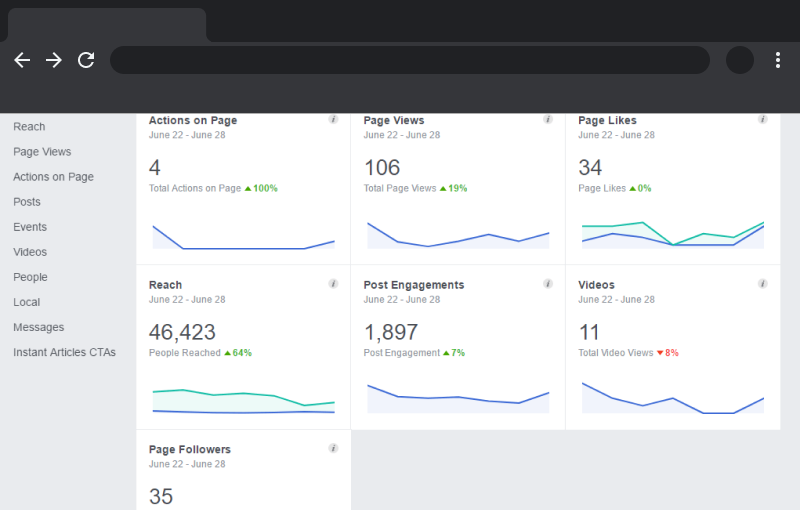This screenshot has width=800, height=510.
Task: Open Local in the sidebar
Action: point(27,302)
